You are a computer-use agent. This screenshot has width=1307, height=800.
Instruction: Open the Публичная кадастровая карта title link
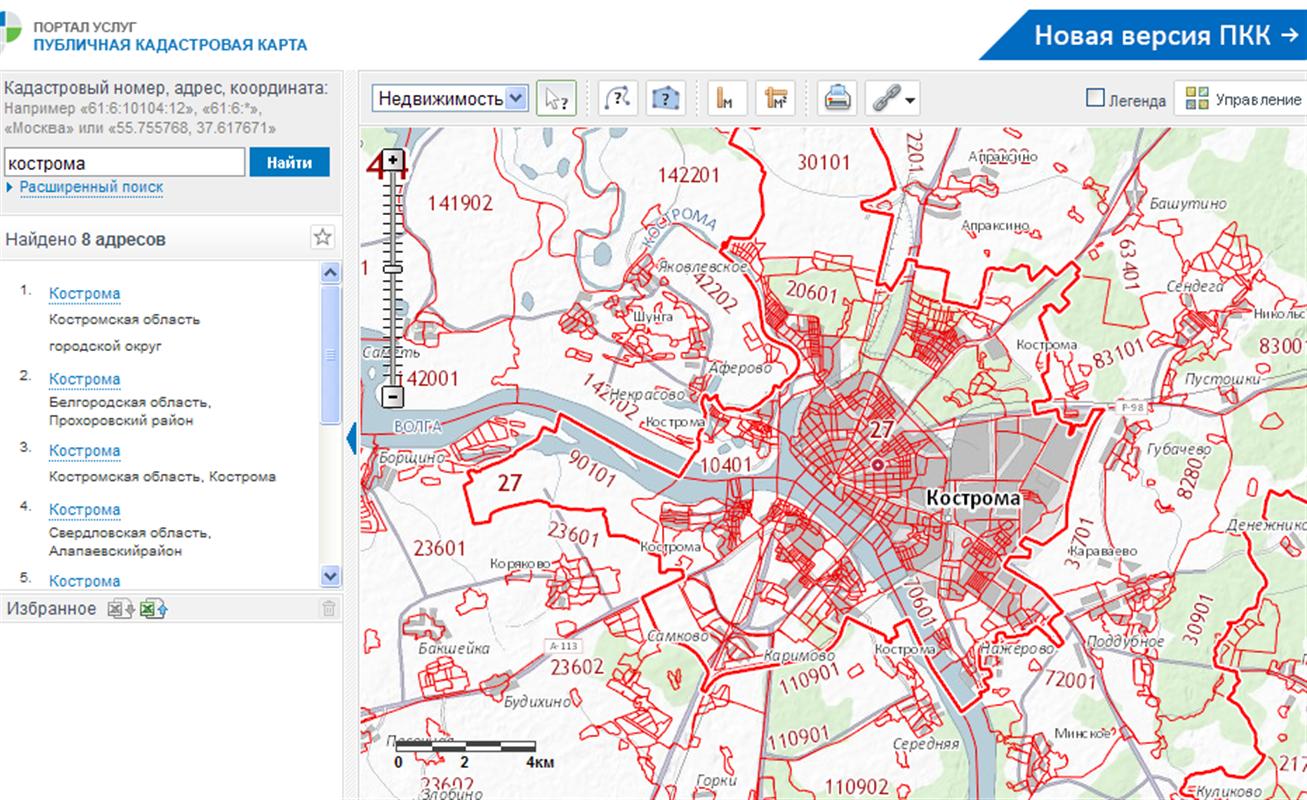pyautogui.click(x=170, y=45)
